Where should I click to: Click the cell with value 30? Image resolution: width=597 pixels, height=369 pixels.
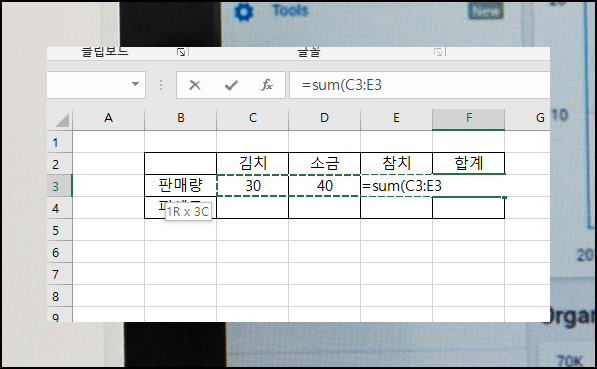pos(252,186)
